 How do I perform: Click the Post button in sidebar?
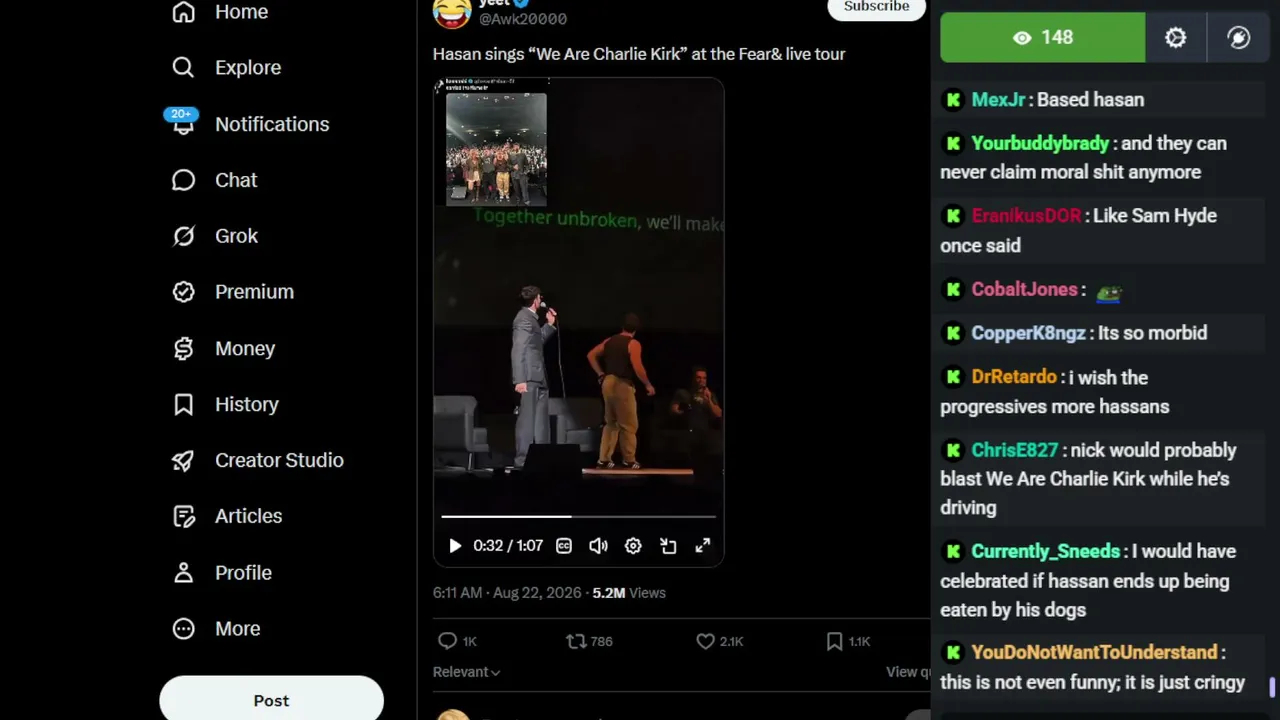271,700
